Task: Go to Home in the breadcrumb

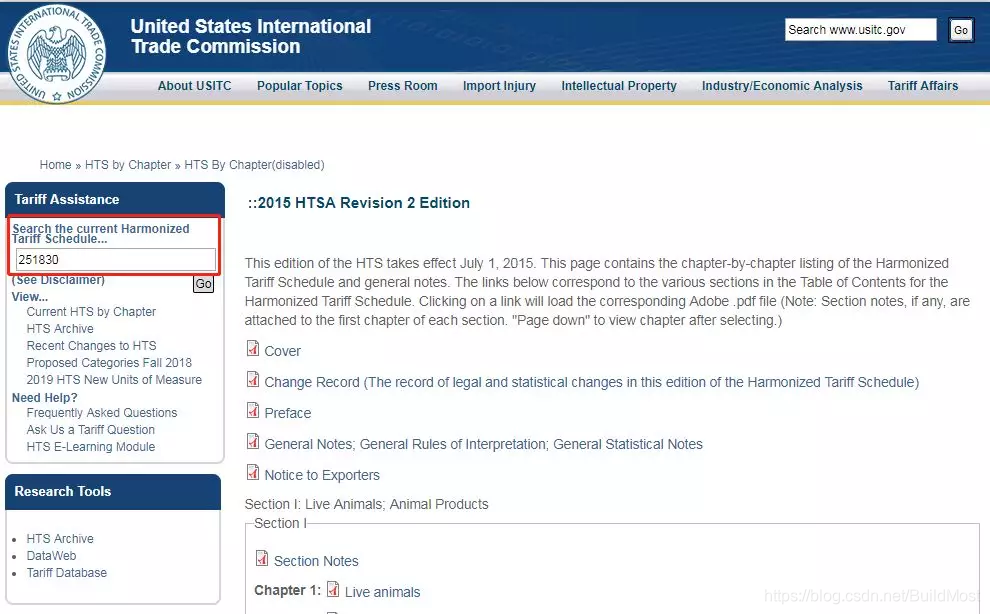Action: point(56,165)
